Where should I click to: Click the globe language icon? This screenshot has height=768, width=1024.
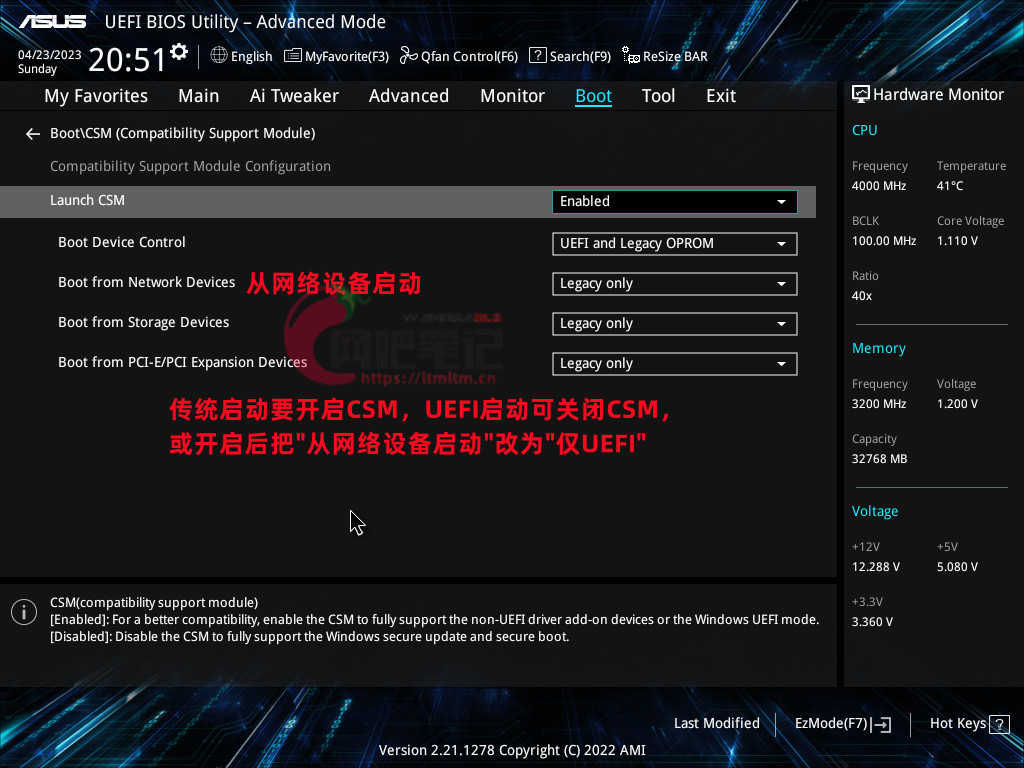tap(219, 56)
